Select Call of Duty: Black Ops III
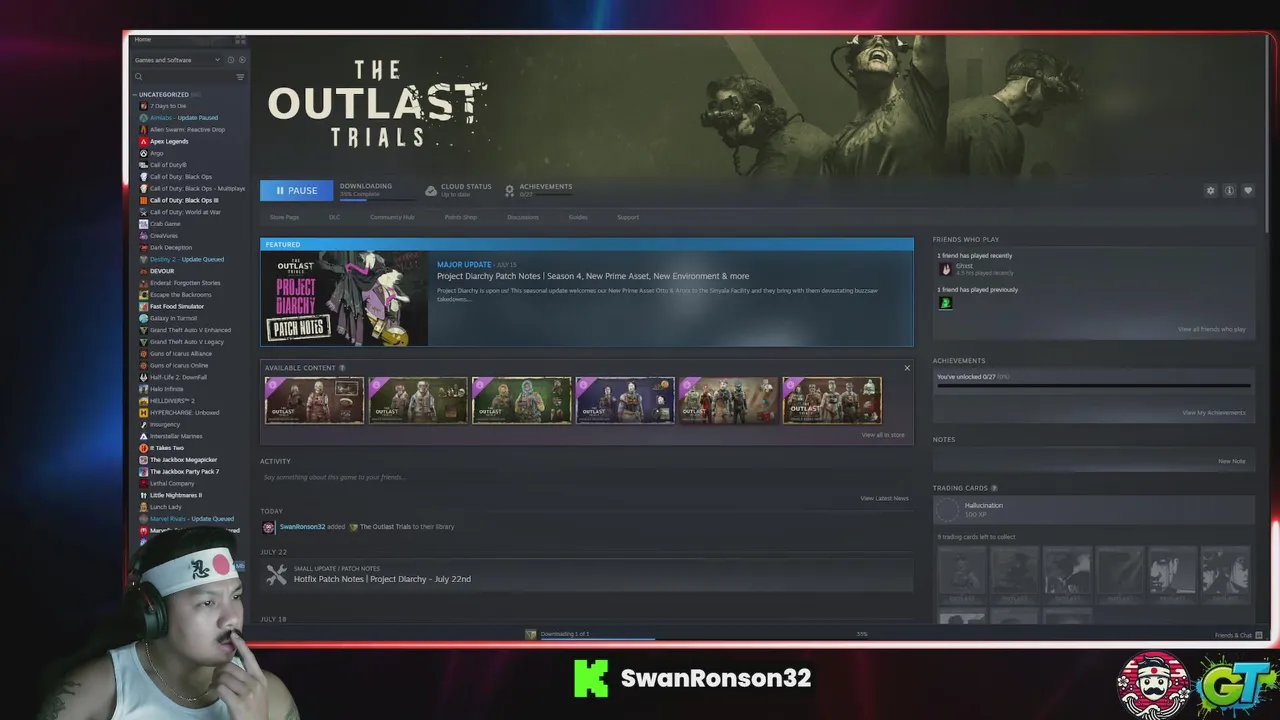 [x=184, y=200]
